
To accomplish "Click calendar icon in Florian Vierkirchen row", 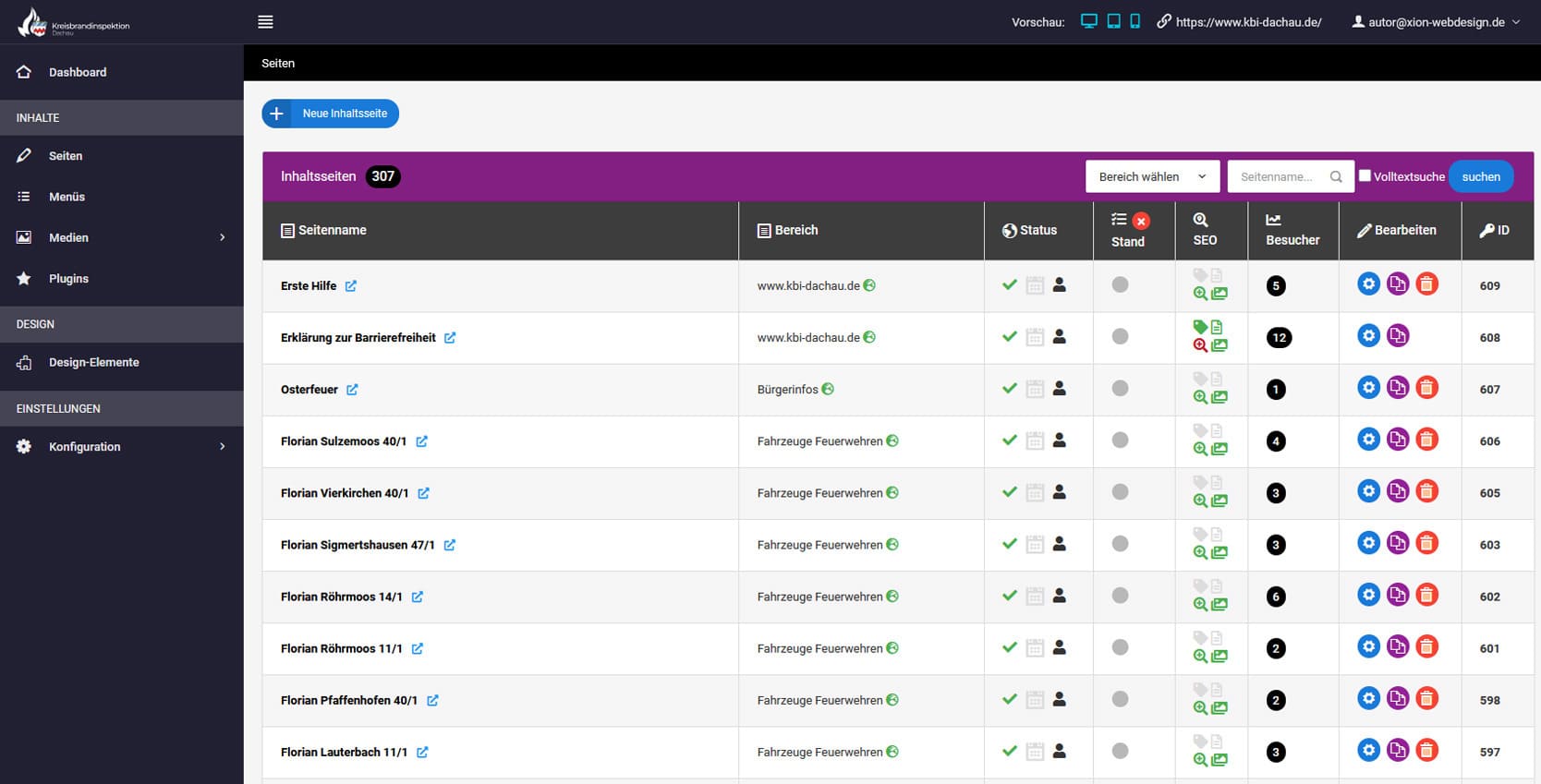I will click(x=1035, y=493).
